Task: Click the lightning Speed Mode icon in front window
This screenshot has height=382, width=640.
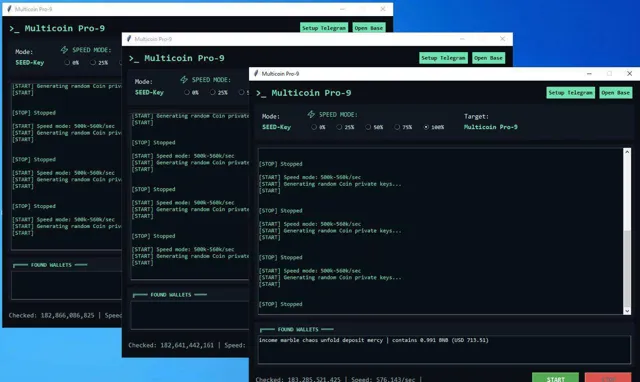Action: click(x=311, y=114)
